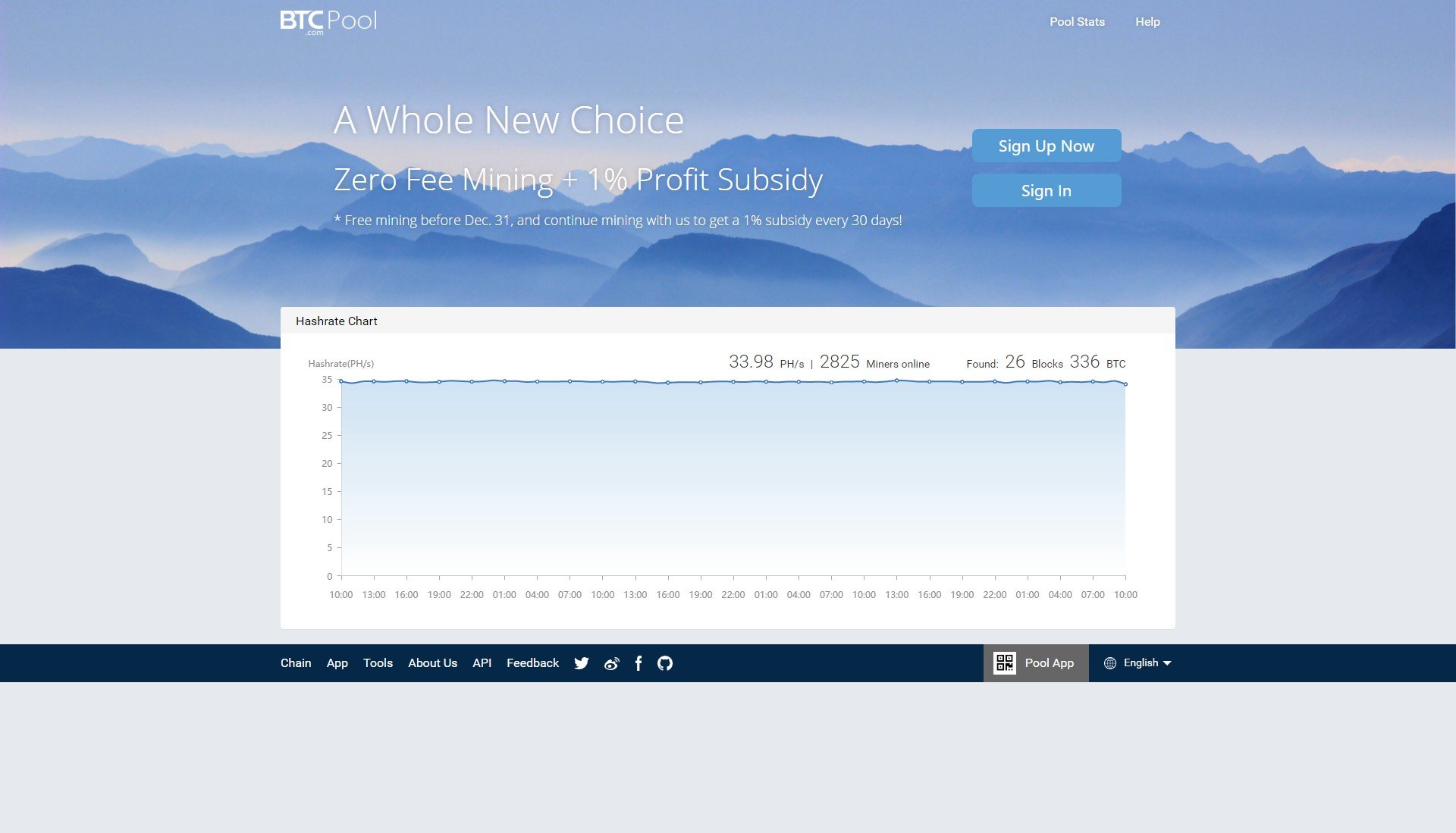
Task: Click the Tools link
Action: coord(378,662)
